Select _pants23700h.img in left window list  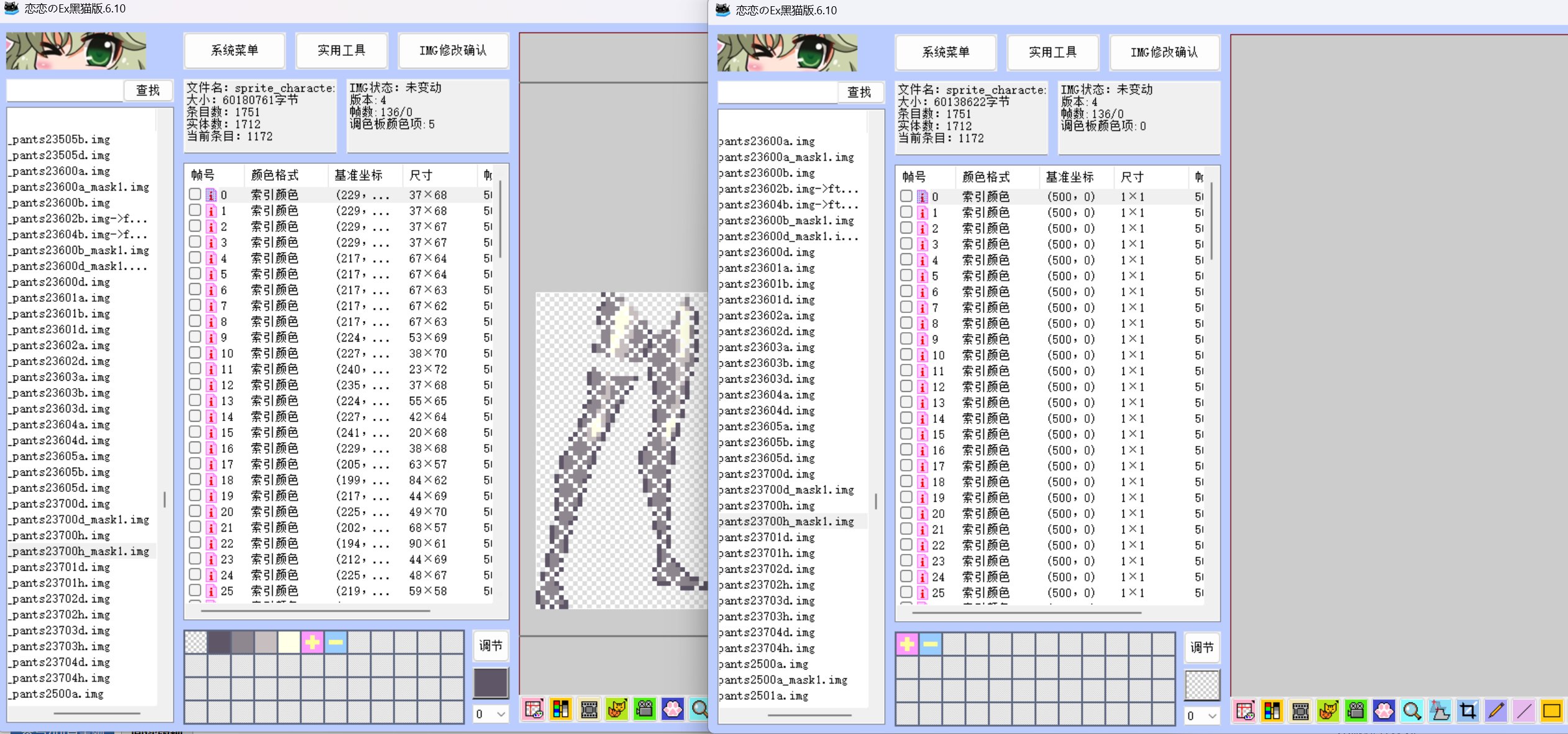(82, 536)
